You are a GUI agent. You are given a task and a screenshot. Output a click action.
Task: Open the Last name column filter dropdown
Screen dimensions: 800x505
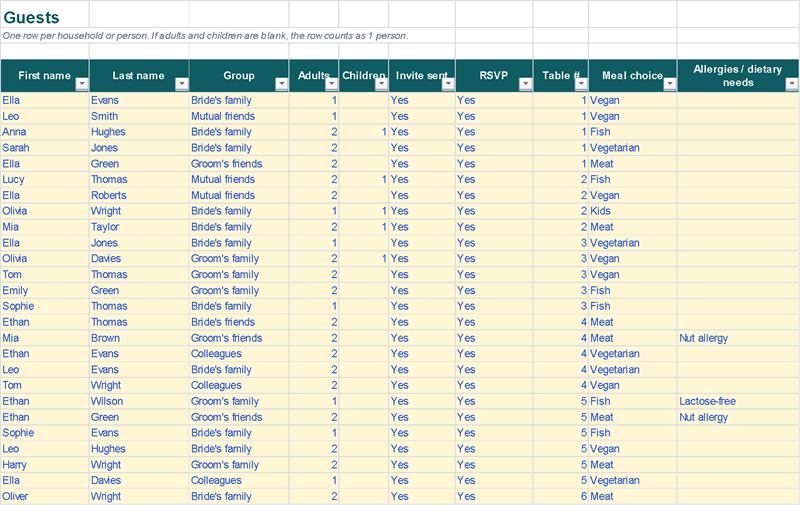click(x=182, y=84)
